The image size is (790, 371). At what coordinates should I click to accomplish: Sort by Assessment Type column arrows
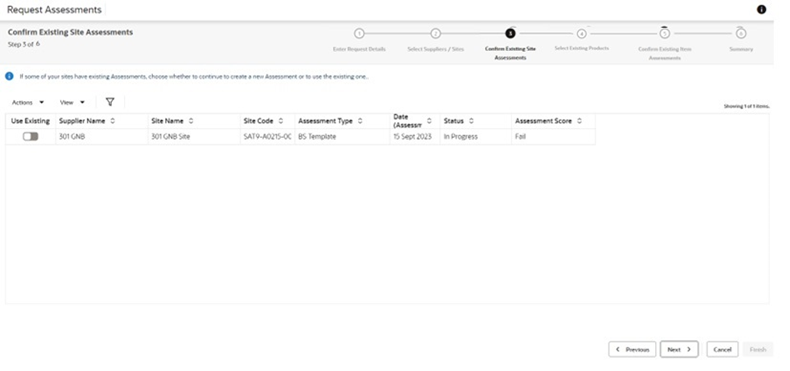360,121
